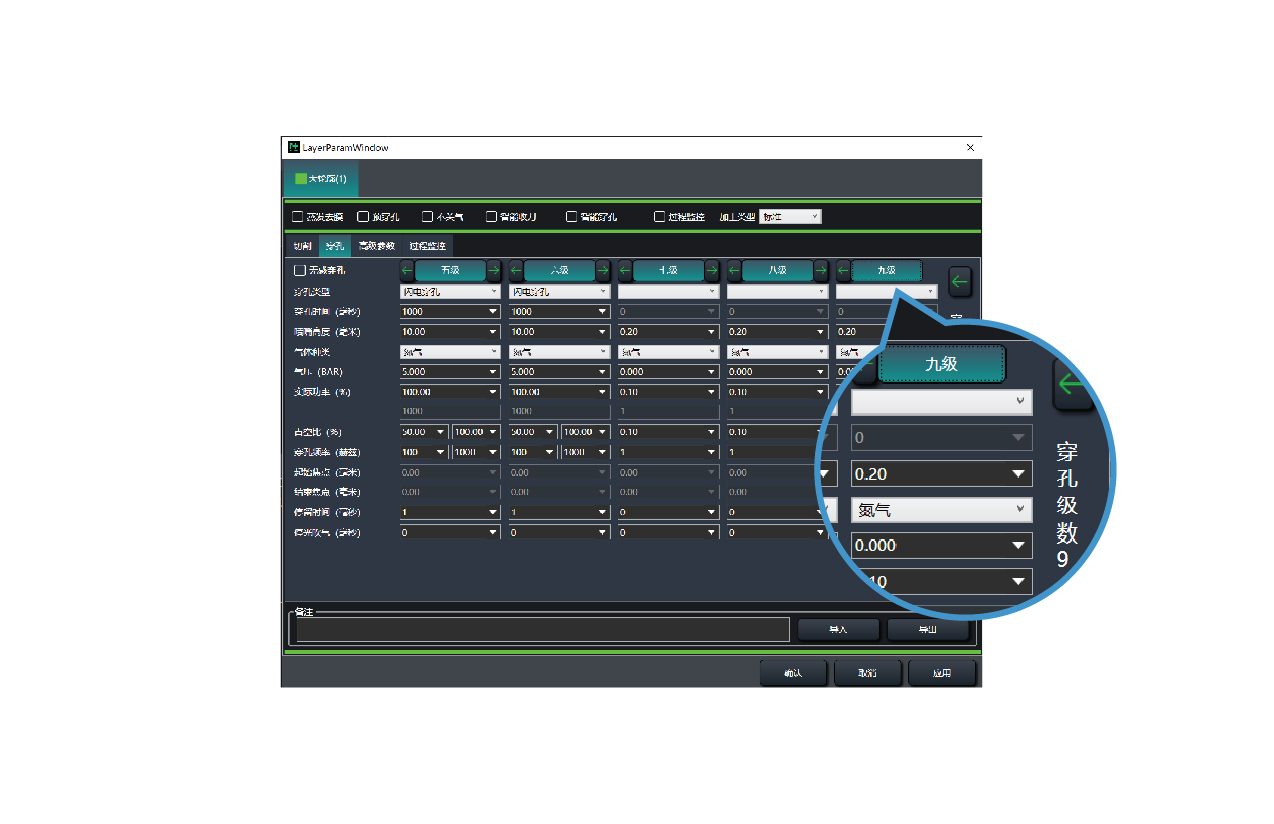The image size is (1274, 824).
Task: Expand the 五级 穿孔类型 dropdown
Action: (x=450, y=292)
